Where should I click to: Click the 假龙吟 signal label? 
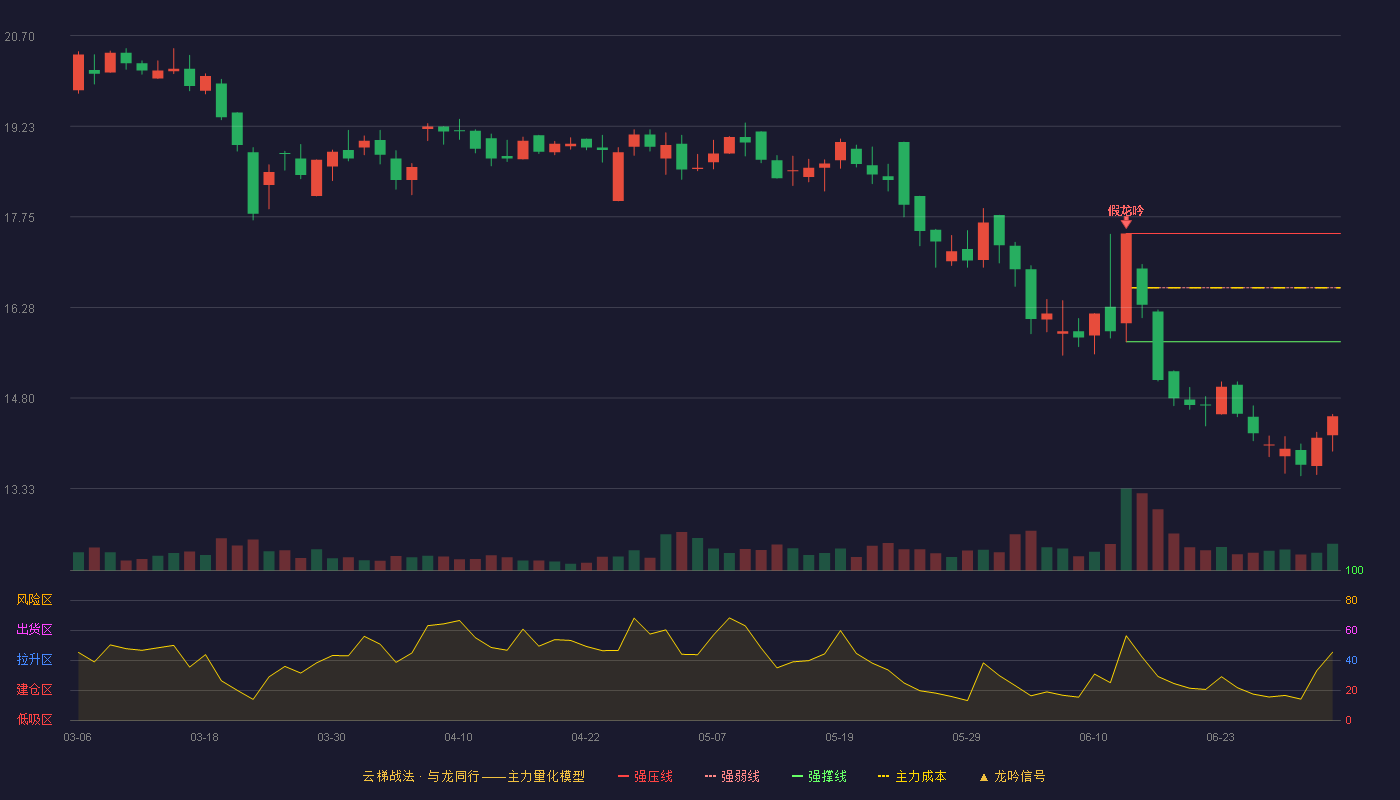(x=1126, y=210)
